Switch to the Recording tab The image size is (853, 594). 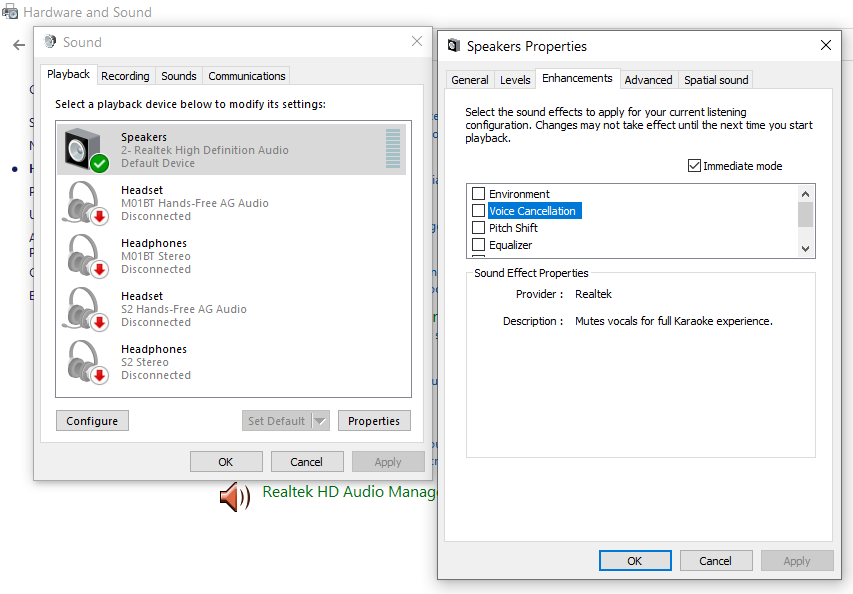[125, 76]
